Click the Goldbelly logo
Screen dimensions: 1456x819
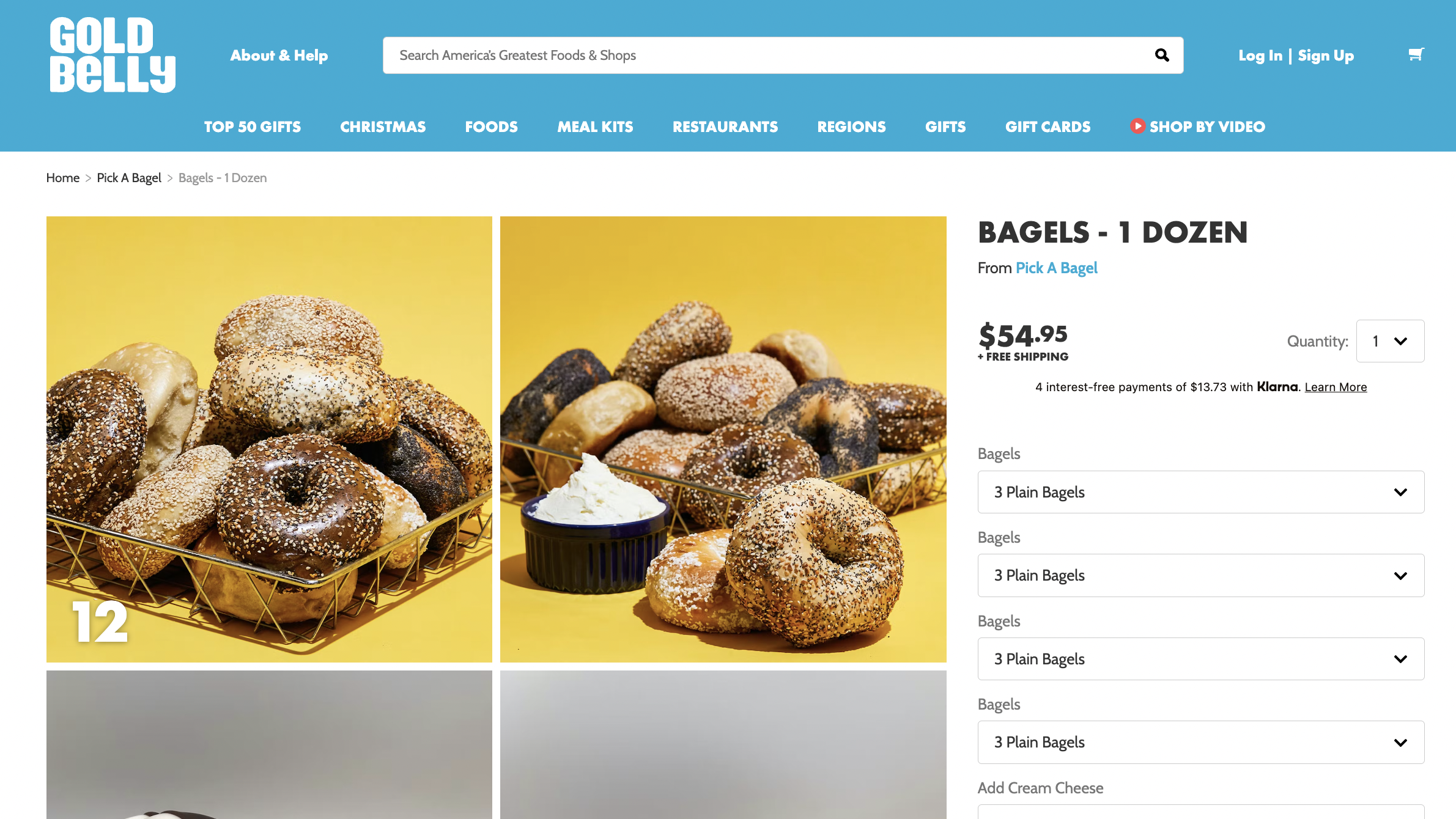point(113,55)
